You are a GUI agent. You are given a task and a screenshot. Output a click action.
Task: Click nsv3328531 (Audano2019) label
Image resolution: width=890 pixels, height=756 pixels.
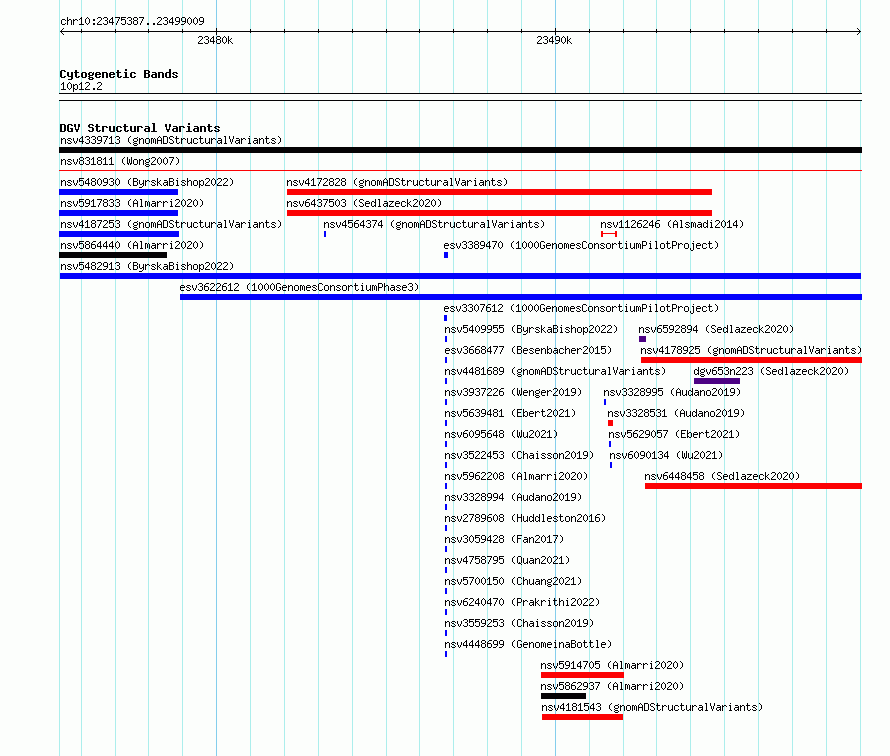click(x=676, y=413)
